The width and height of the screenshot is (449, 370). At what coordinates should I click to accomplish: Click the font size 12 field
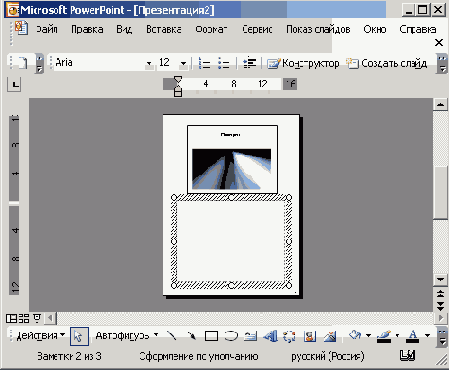tap(168, 63)
